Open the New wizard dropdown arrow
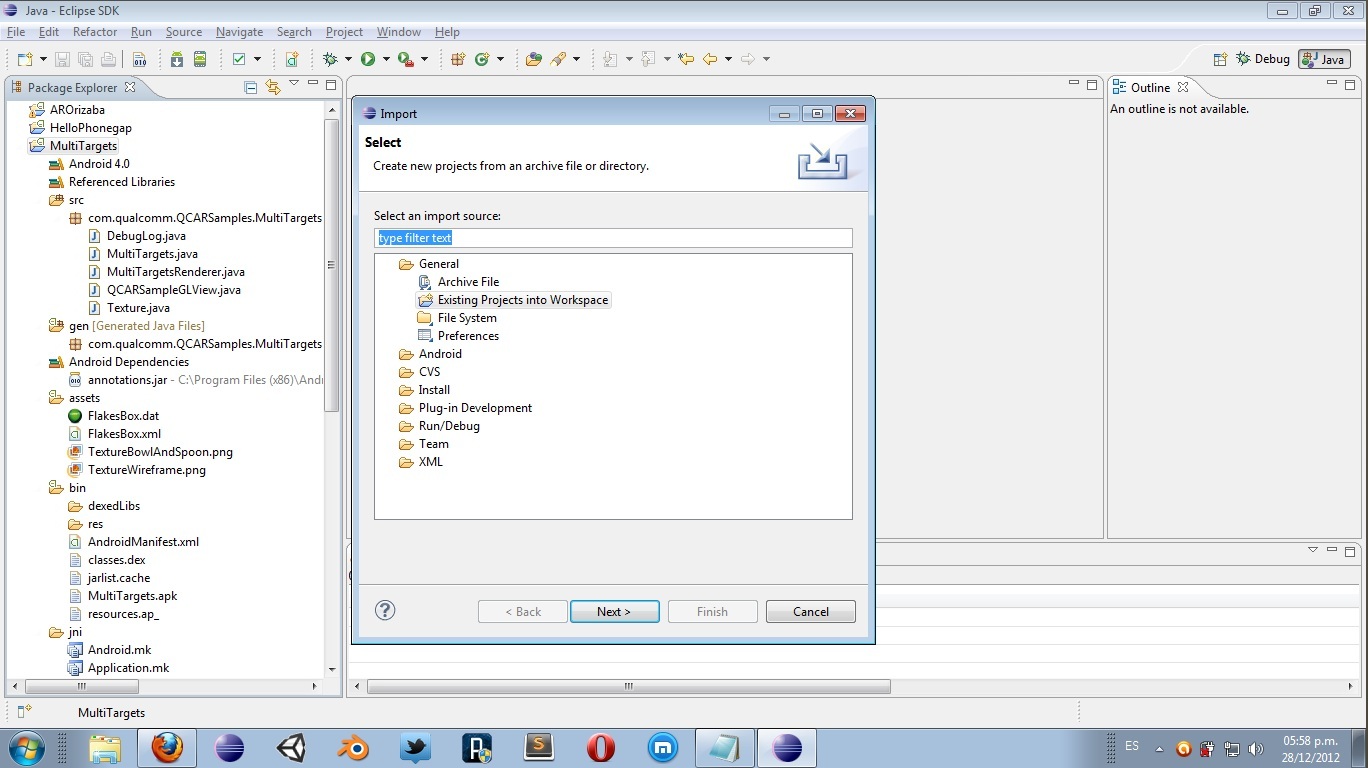 click(x=41, y=59)
